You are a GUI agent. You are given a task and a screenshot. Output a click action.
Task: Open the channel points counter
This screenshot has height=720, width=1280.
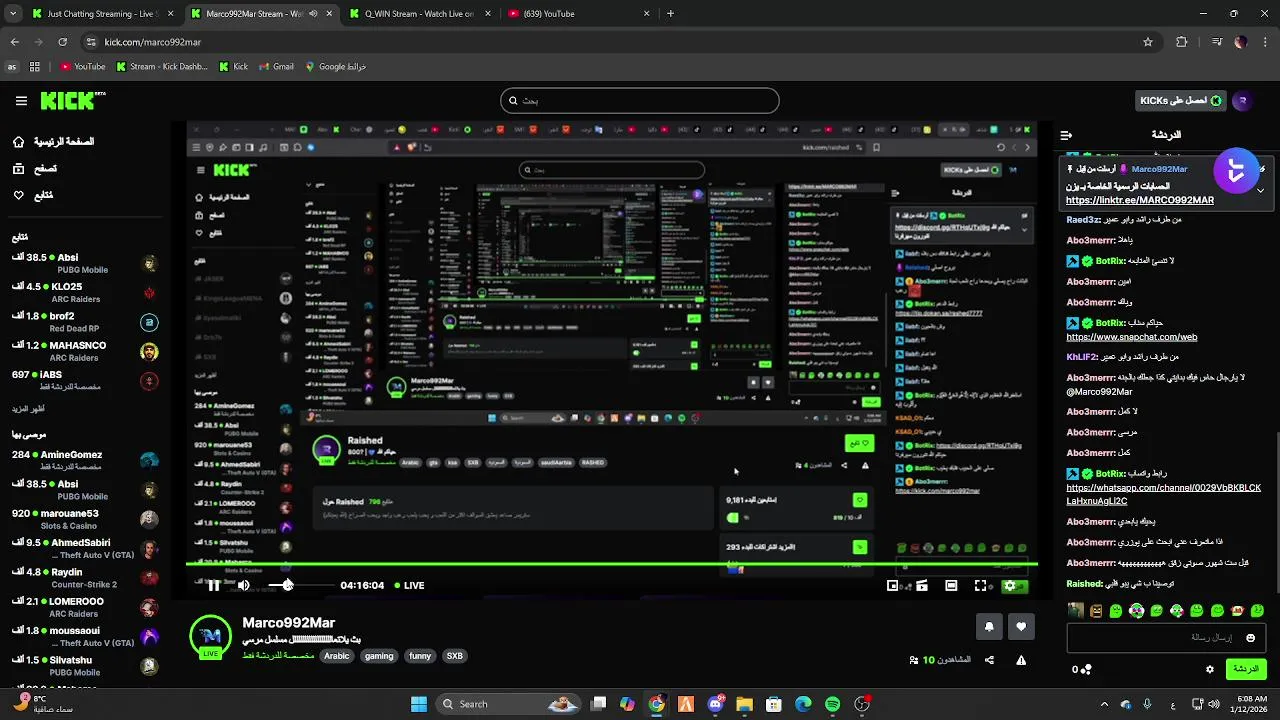tap(1082, 669)
